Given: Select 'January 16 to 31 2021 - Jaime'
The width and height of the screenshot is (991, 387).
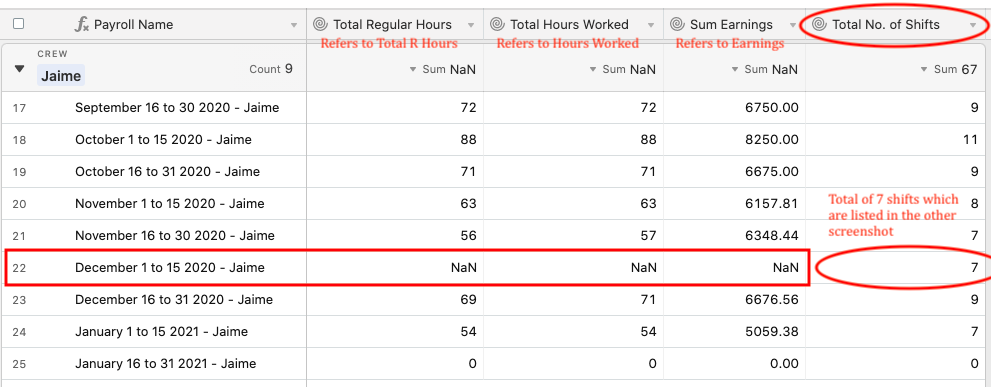Looking at the screenshot, I should pyautogui.click(x=166, y=364).
